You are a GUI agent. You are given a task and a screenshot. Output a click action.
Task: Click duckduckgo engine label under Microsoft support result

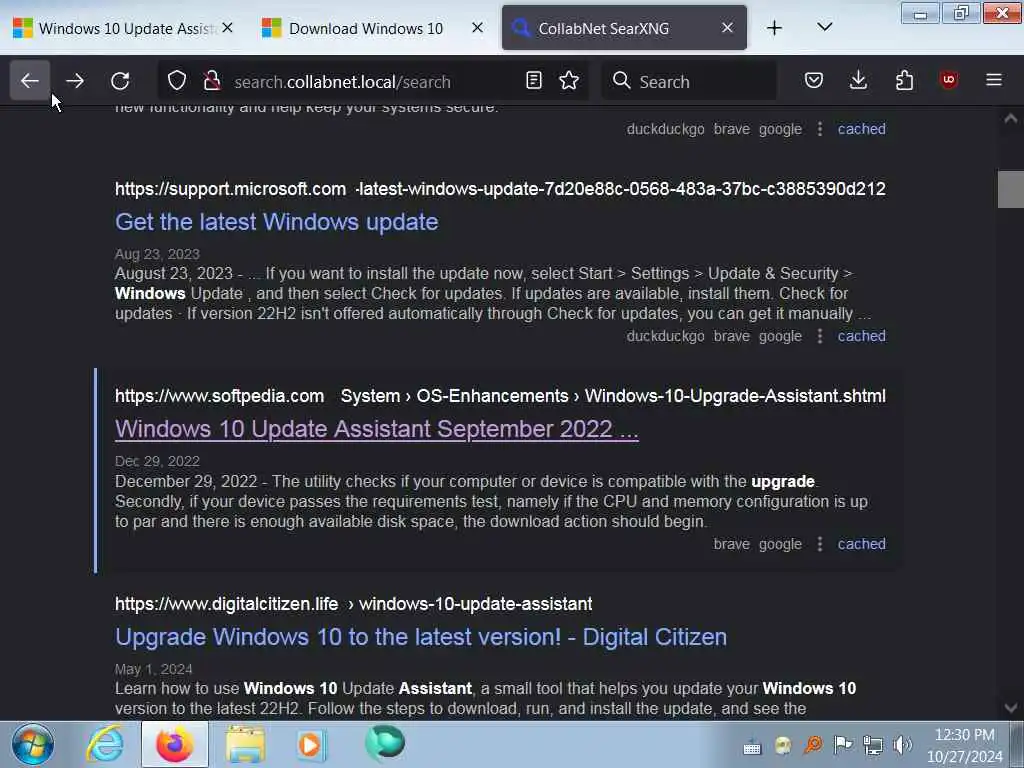(665, 336)
